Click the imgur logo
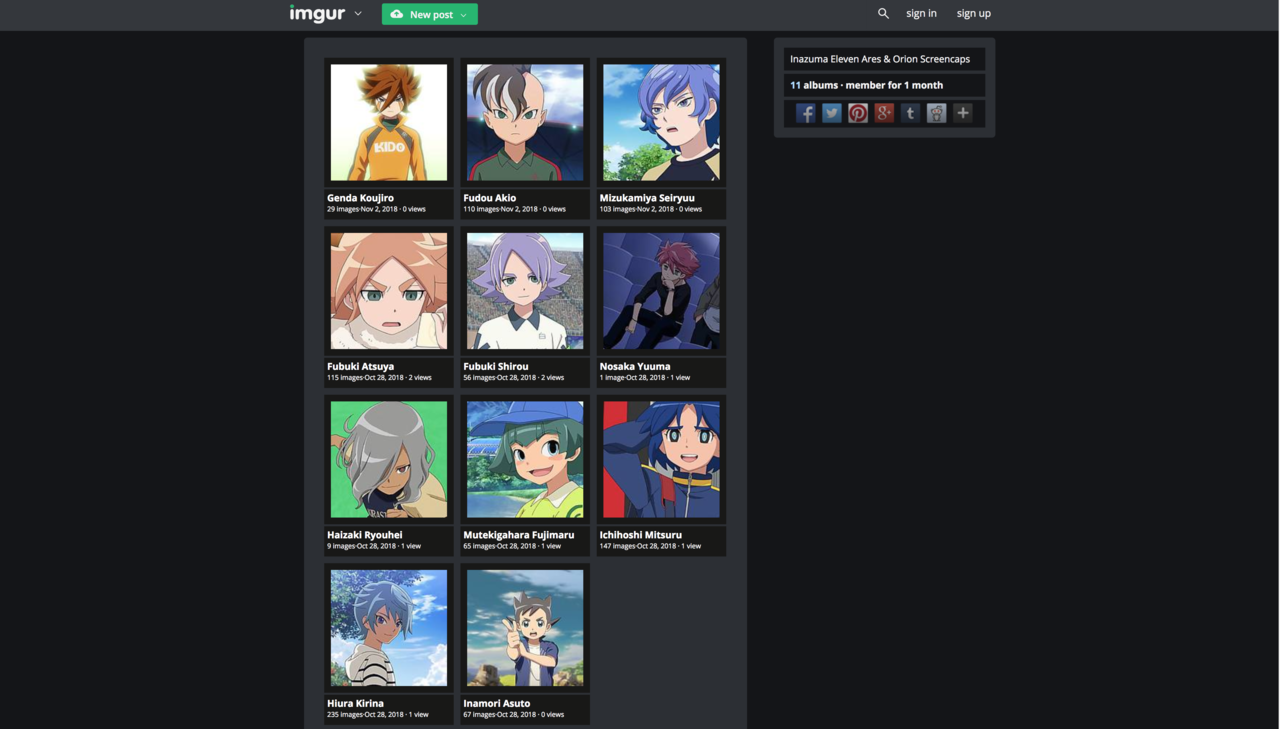Viewport: 1280px width, 729px height. pyautogui.click(x=317, y=13)
